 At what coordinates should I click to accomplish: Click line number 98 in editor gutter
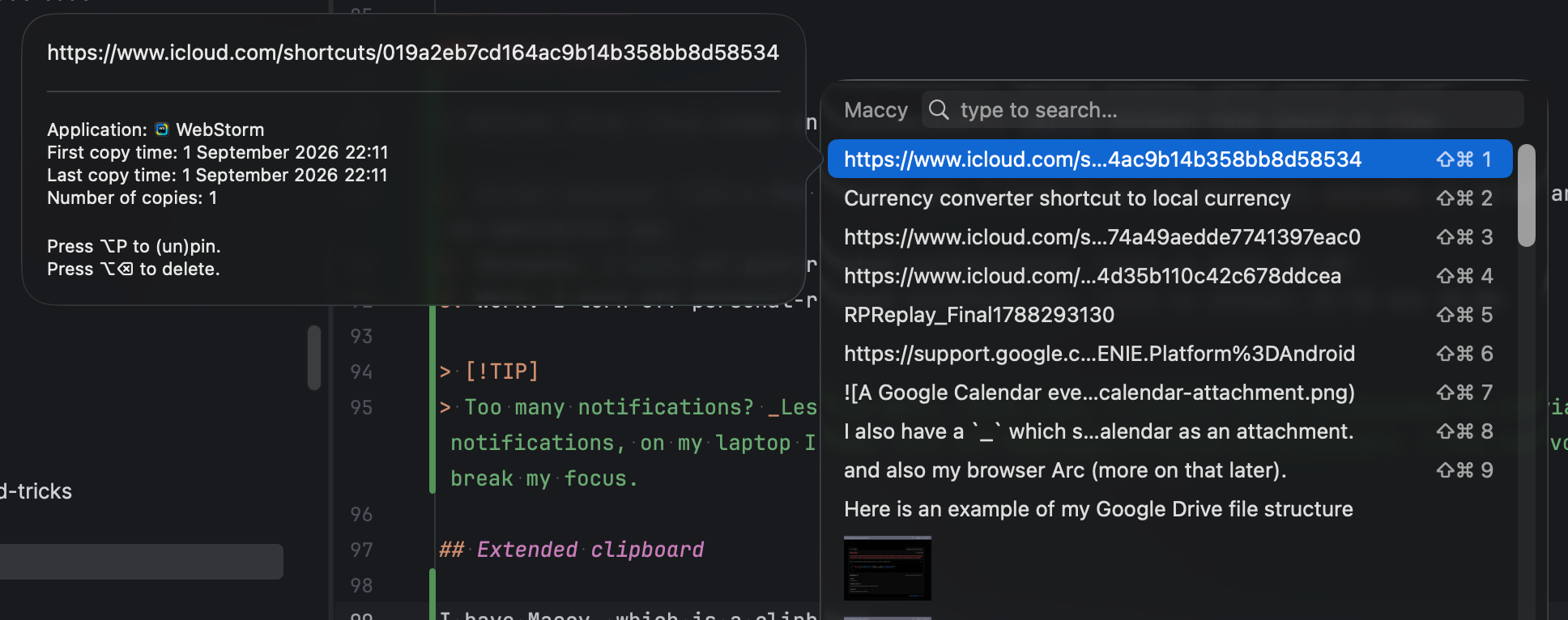pyautogui.click(x=361, y=585)
